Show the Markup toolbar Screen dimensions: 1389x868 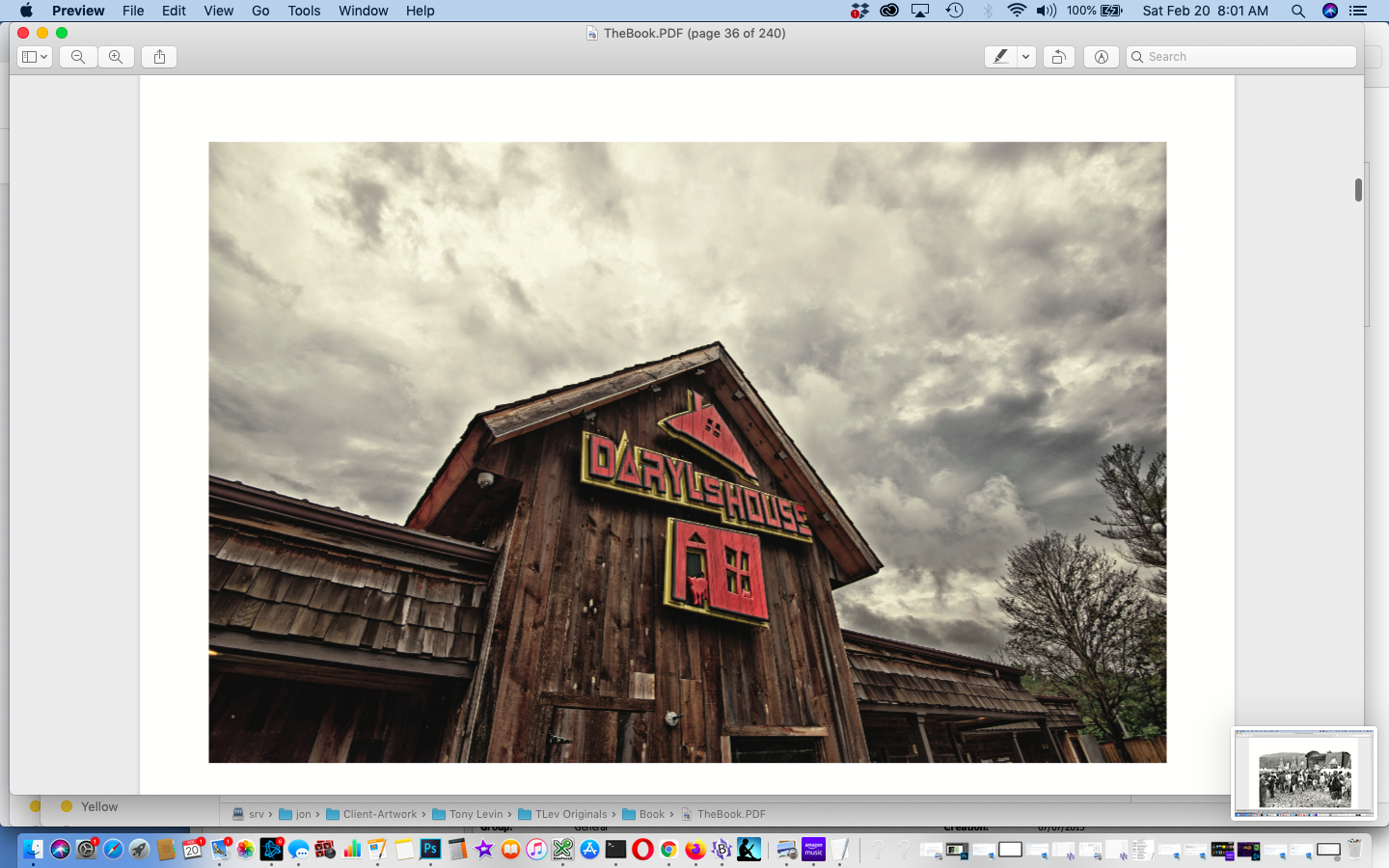[x=1101, y=57]
